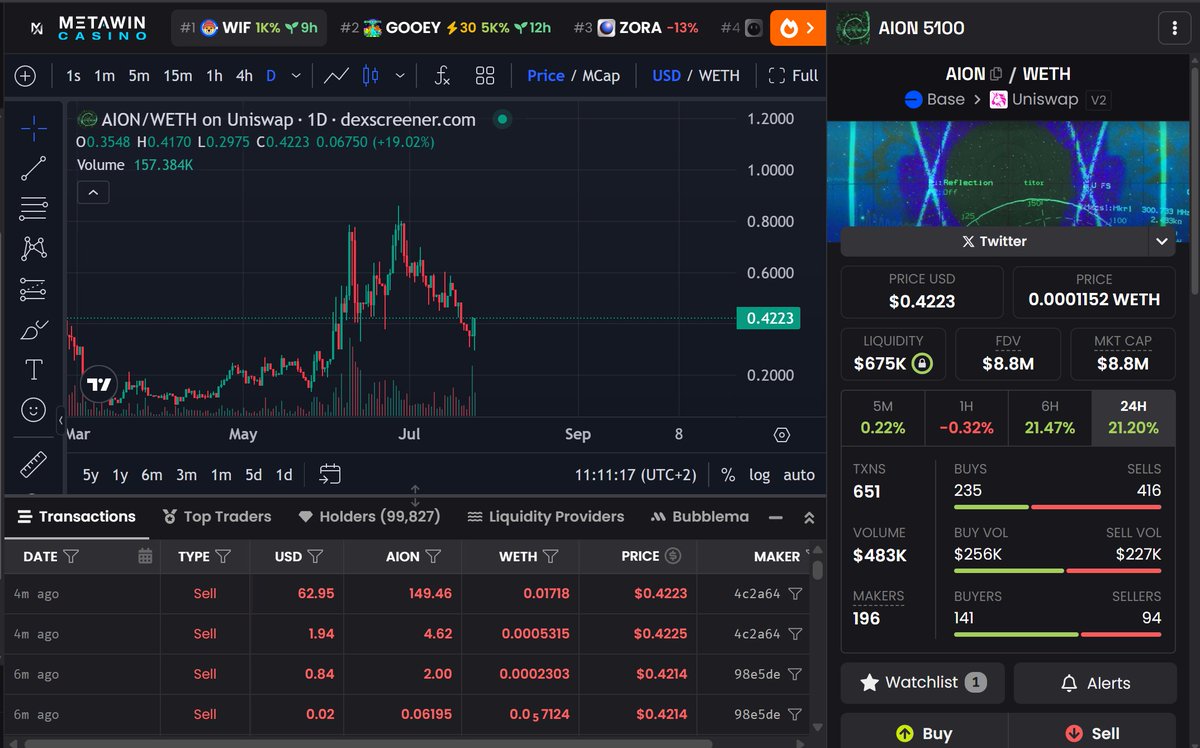Select the 6H stats period

pyautogui.click(x=1050, y=417)
